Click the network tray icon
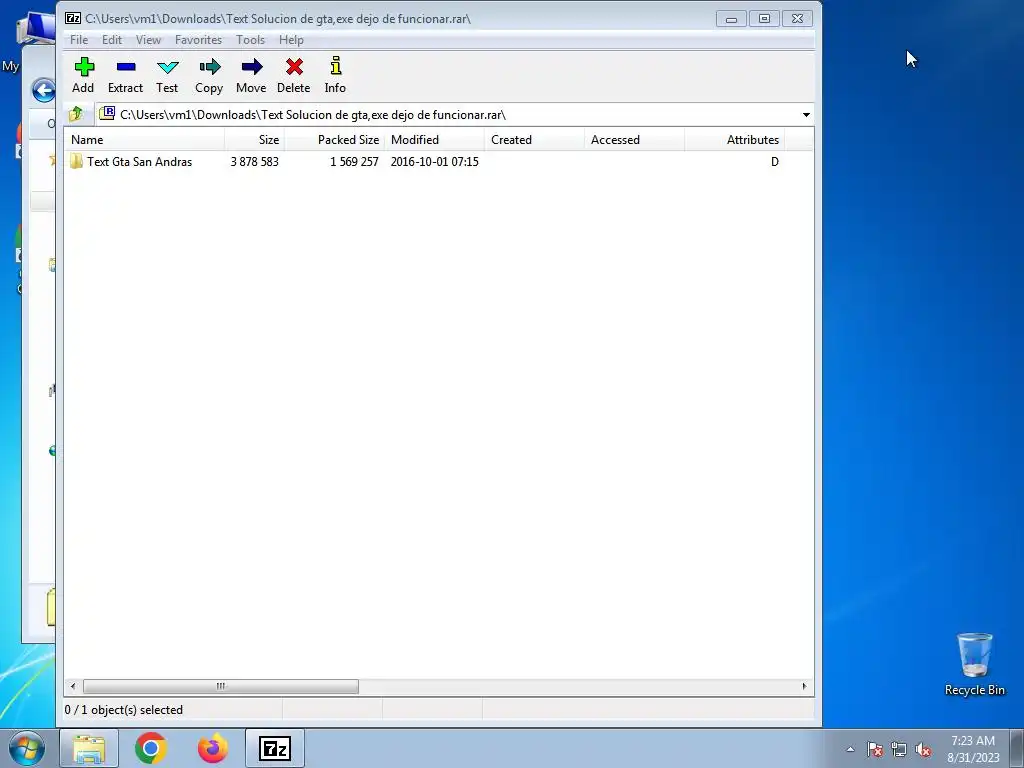This screenshot has height=768, width=1024. coord(899,749)
